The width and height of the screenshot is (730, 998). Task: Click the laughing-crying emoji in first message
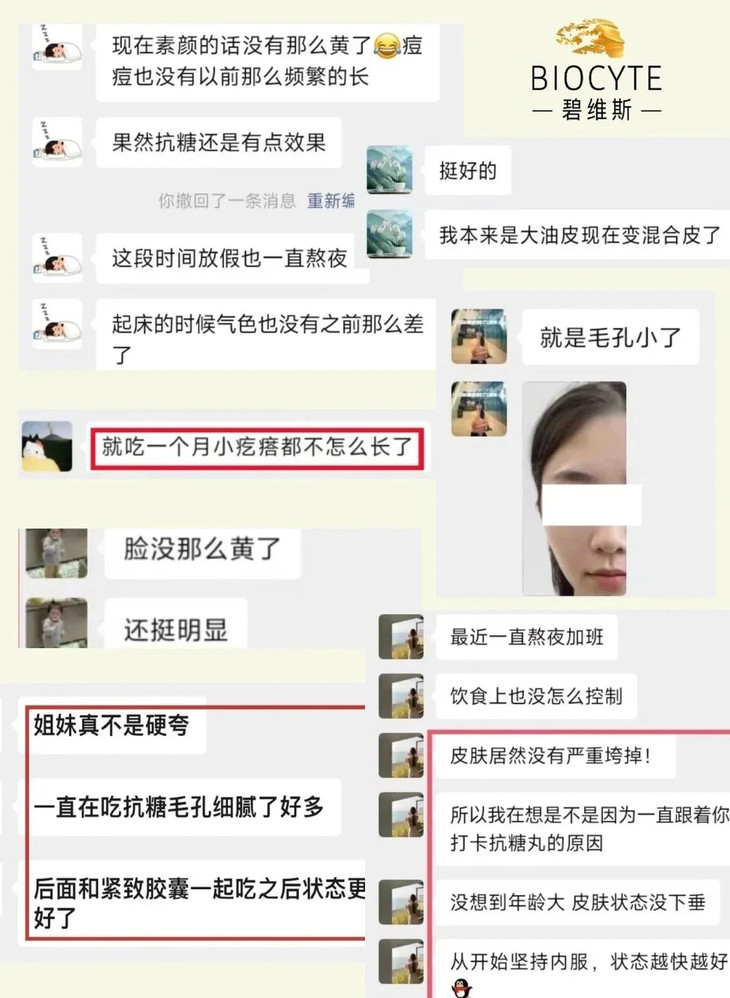(x=387, y=46)
